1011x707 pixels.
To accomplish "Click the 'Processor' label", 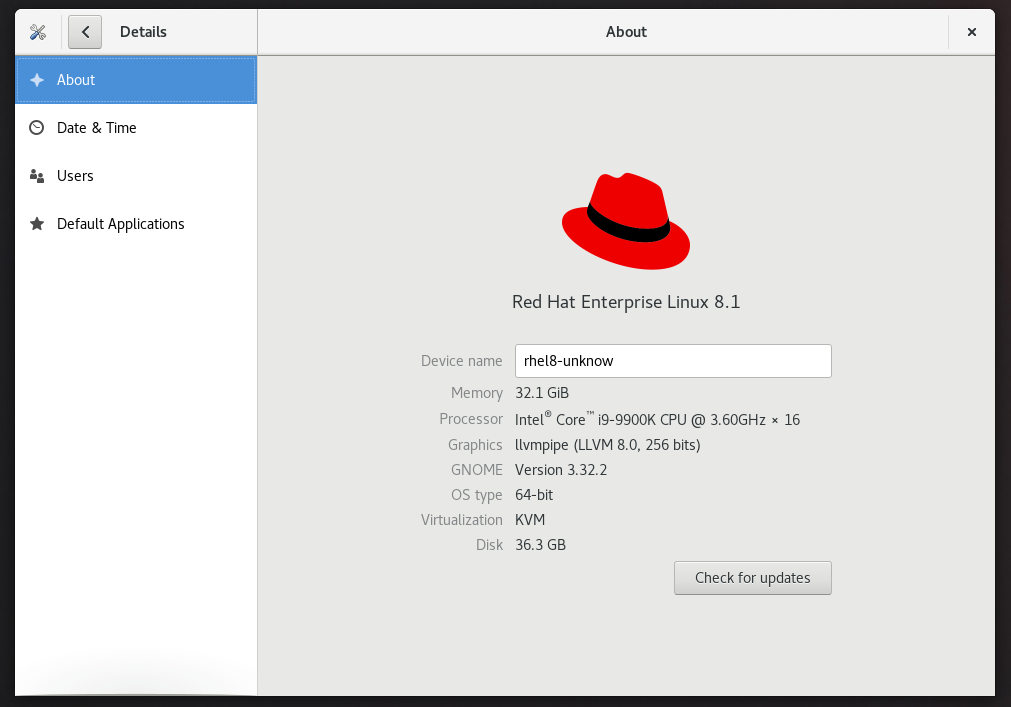I will click(471, 419).
